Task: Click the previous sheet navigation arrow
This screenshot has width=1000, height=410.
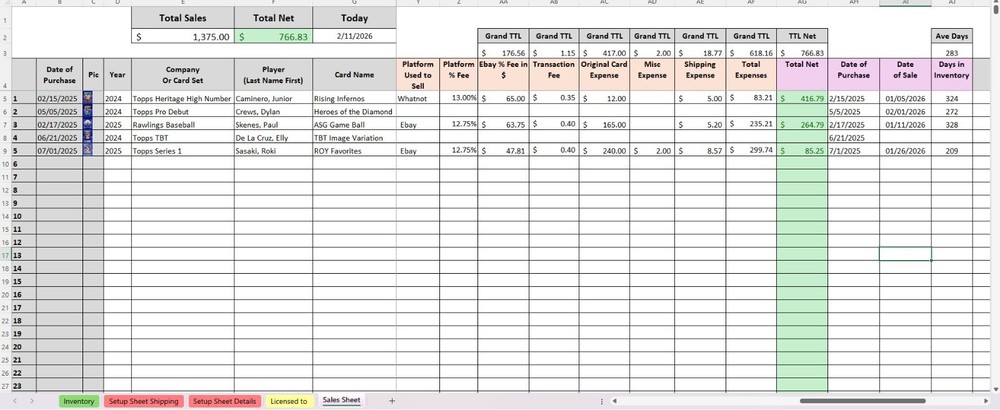Action: click(x=15, y=401)
